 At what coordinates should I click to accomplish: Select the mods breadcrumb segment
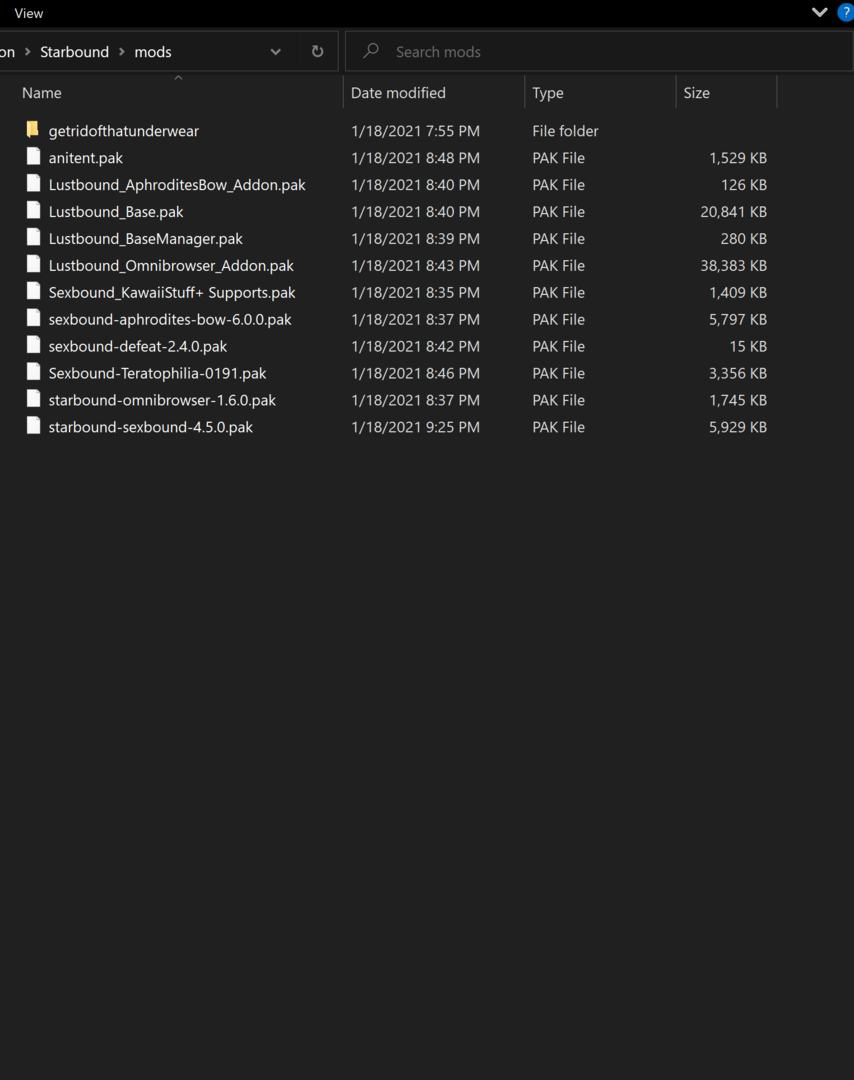153,52
